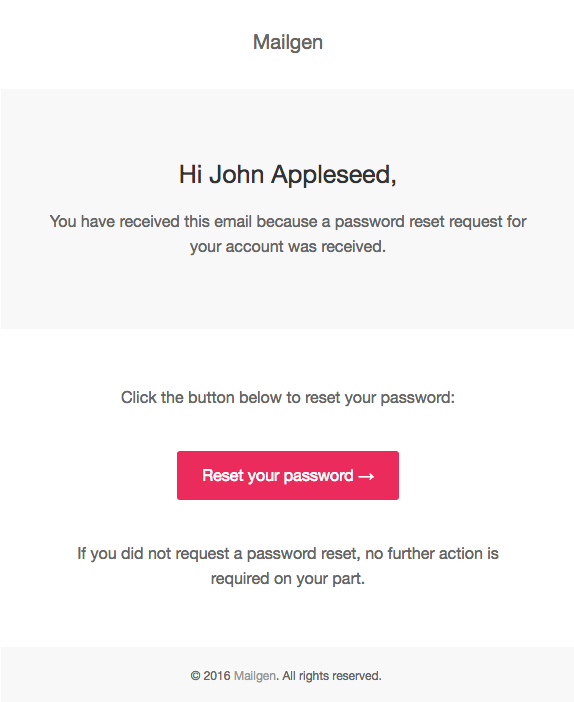The width and height of the screenshot is (574, 702).
Task: Open the Mailgen link in the footer
Action: (254, 676)
